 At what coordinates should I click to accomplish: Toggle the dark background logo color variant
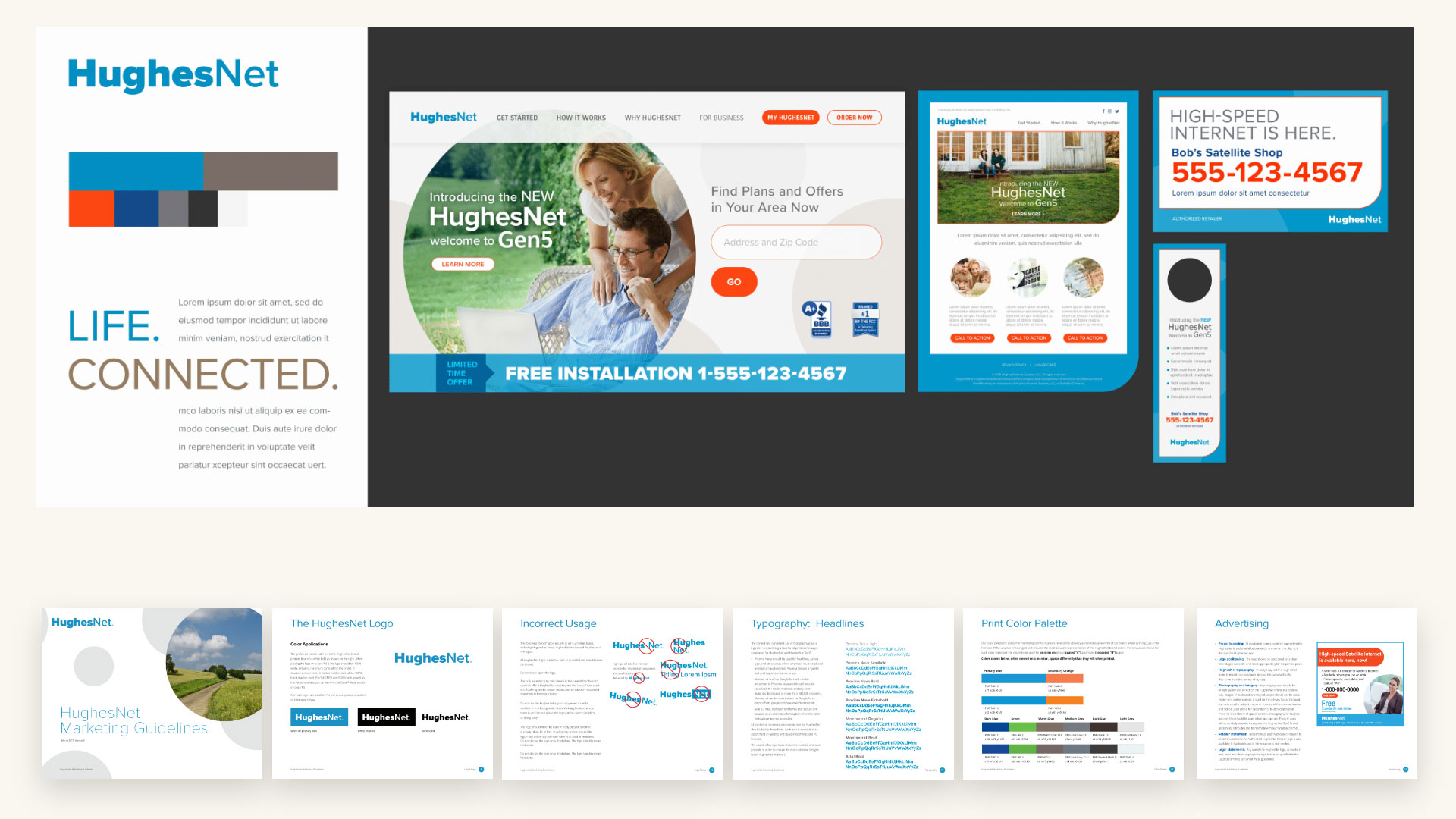click(385, 717)
